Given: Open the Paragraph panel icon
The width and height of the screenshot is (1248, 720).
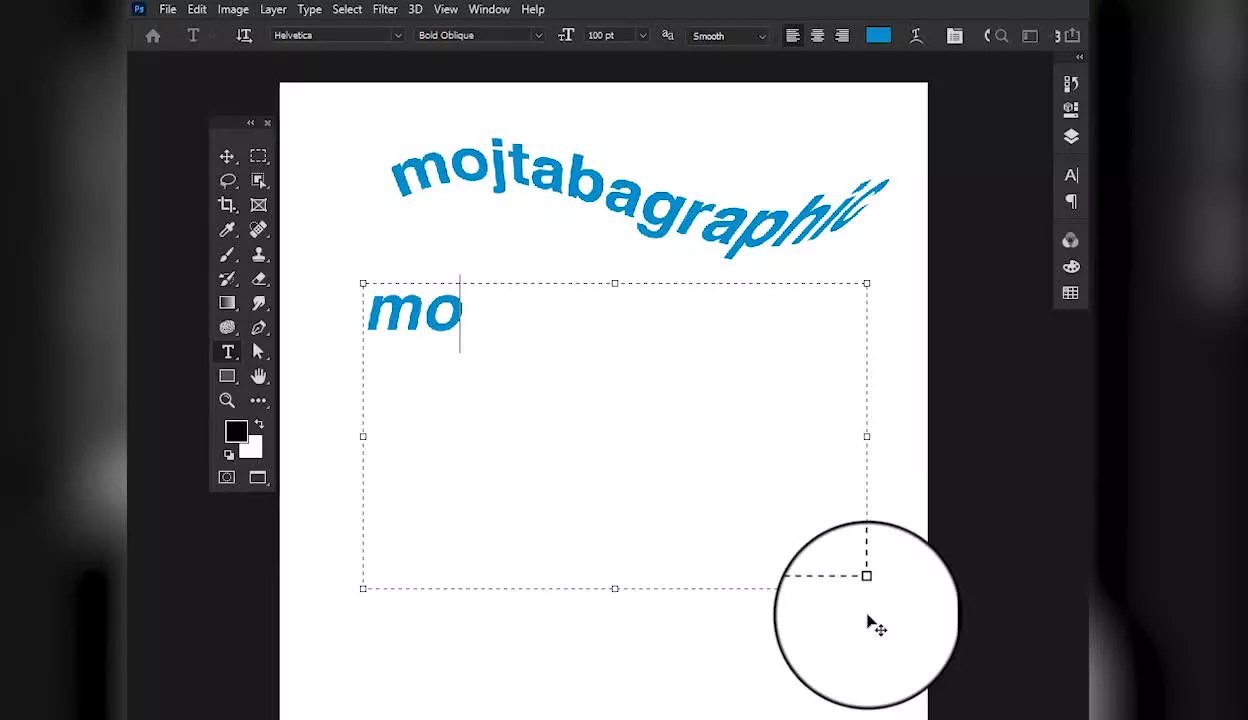Looking at the screenshot, I should [x=1071, y=201].
